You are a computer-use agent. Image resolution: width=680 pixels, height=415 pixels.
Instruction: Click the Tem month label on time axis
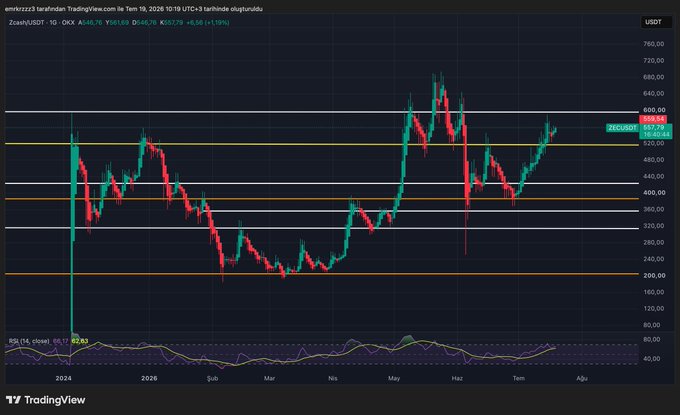pyautogui.click(x=519, y=378)
